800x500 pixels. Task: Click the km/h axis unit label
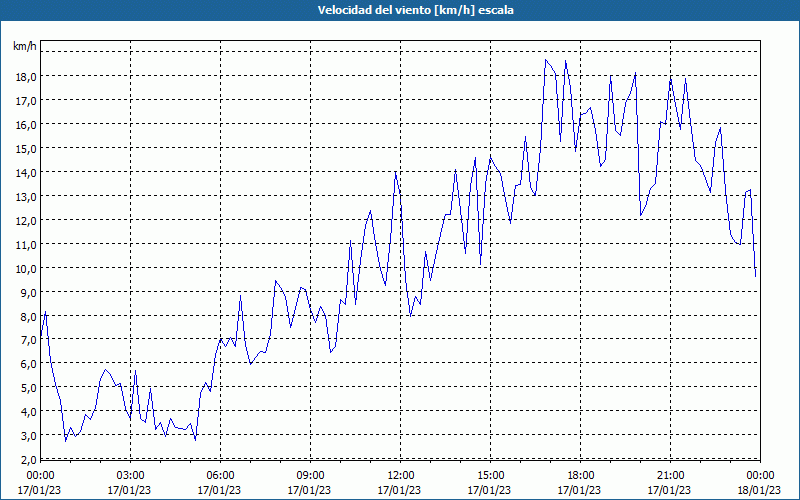click(x=25, y=46)
